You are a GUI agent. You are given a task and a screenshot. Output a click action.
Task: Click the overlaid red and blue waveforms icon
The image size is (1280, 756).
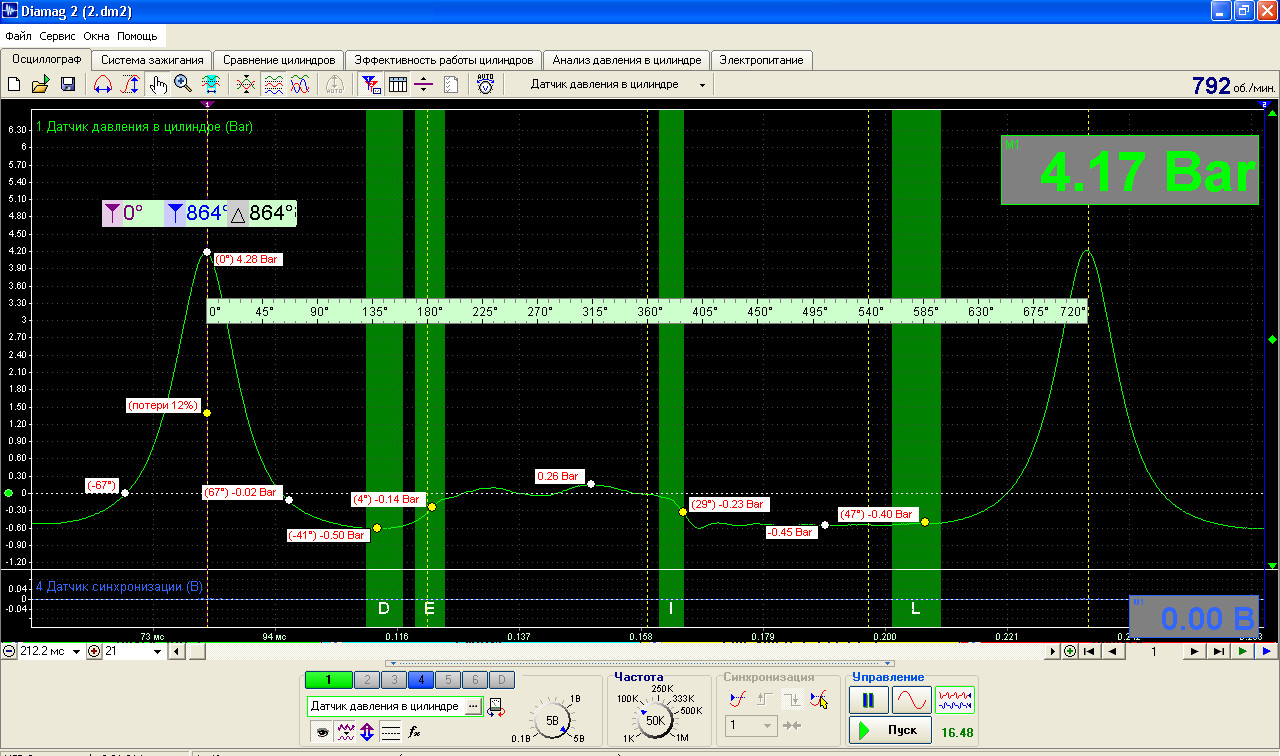(x=300, y=85)
